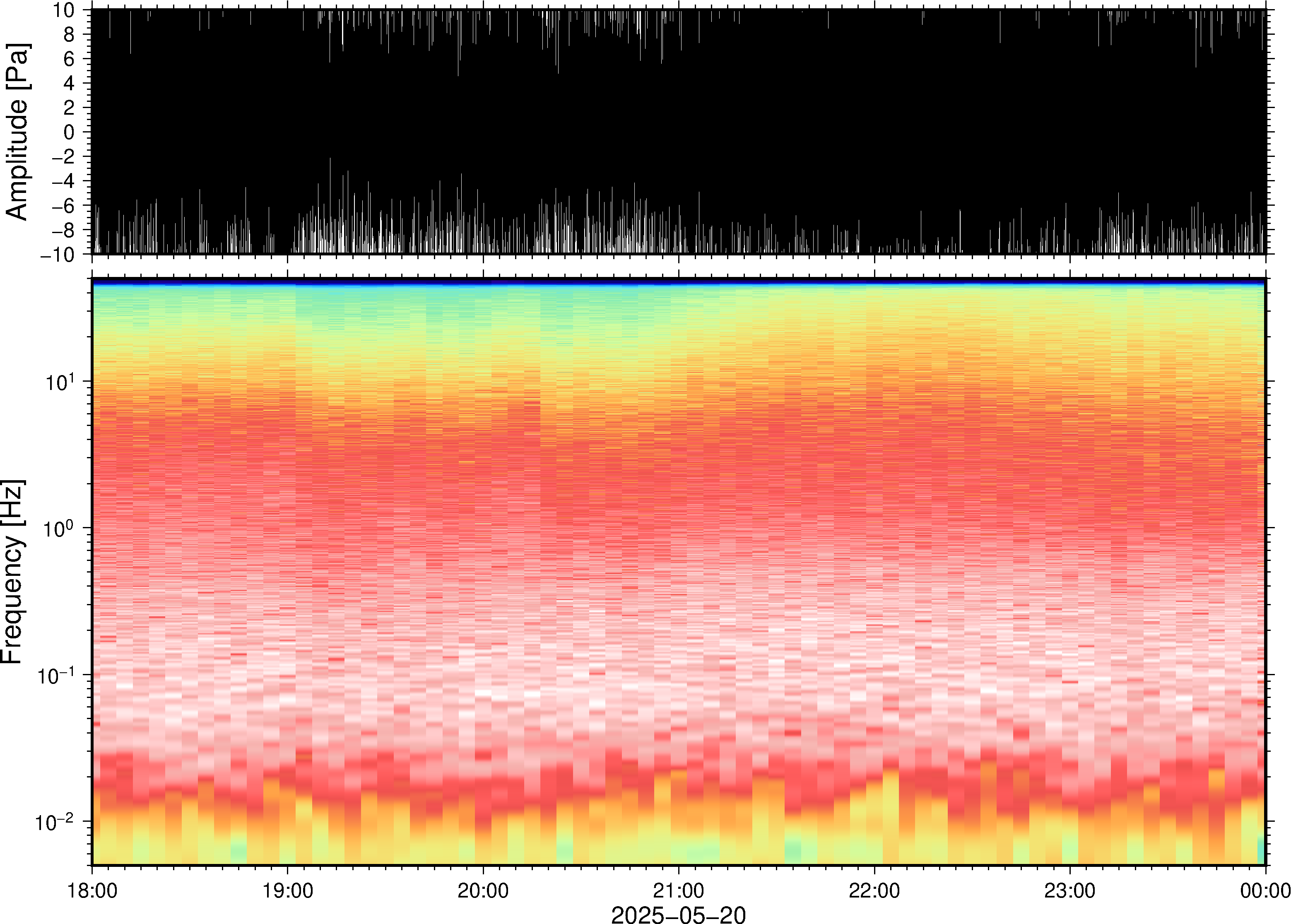Click amplitude tick label -6

(x=63, y=205)
